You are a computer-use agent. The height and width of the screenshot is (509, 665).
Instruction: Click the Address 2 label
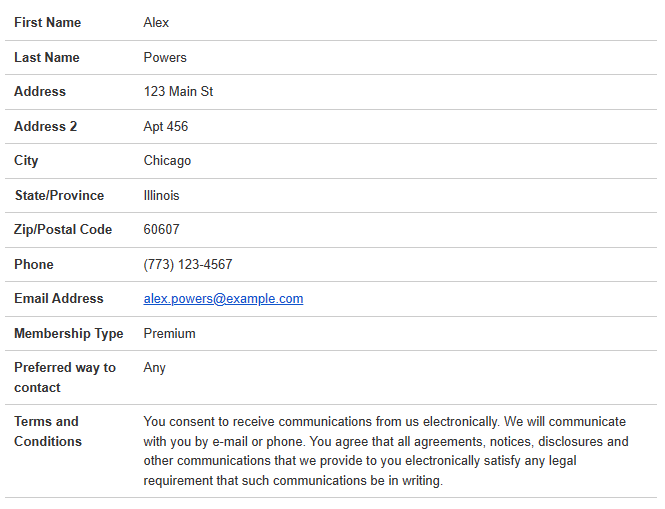[x=45, y=127]
